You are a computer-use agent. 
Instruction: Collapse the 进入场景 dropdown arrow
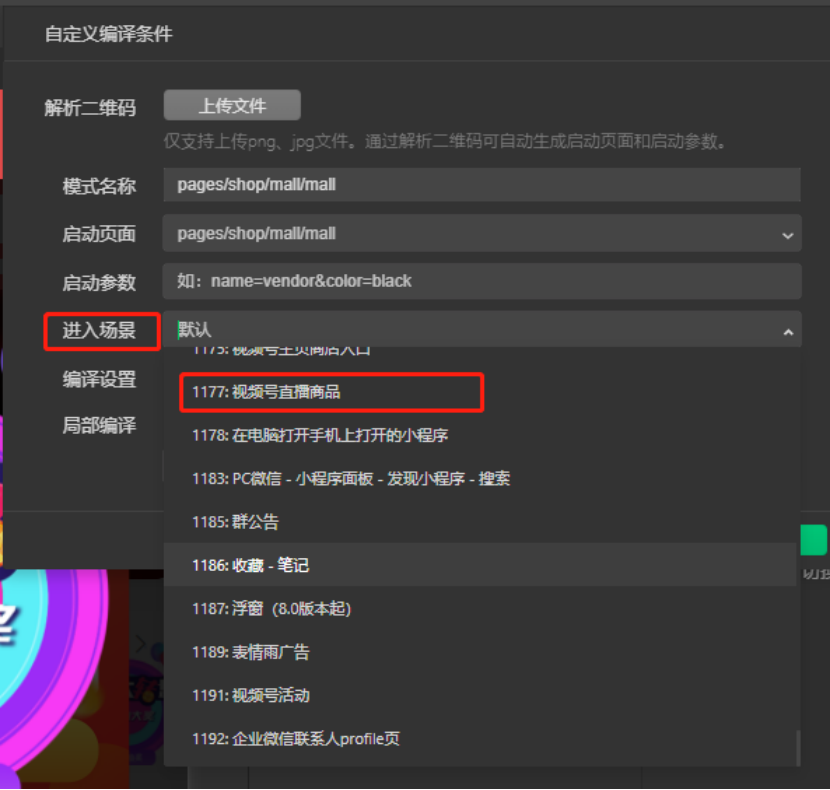tap(788, 332)
